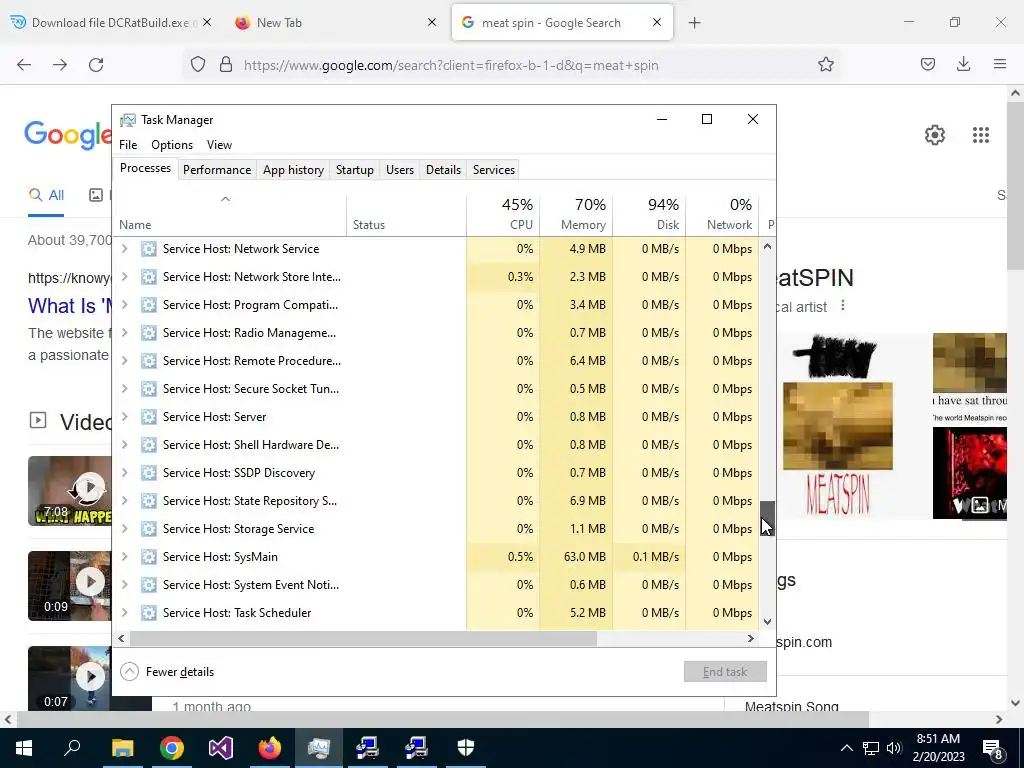Open the Task Manager Options menu

pyautogui.click(x=172, y=145)
